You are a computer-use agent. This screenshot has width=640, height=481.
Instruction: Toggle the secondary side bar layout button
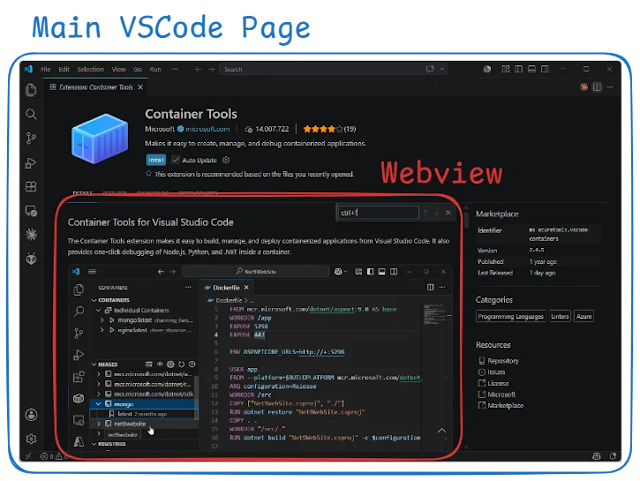click(545, 69)
